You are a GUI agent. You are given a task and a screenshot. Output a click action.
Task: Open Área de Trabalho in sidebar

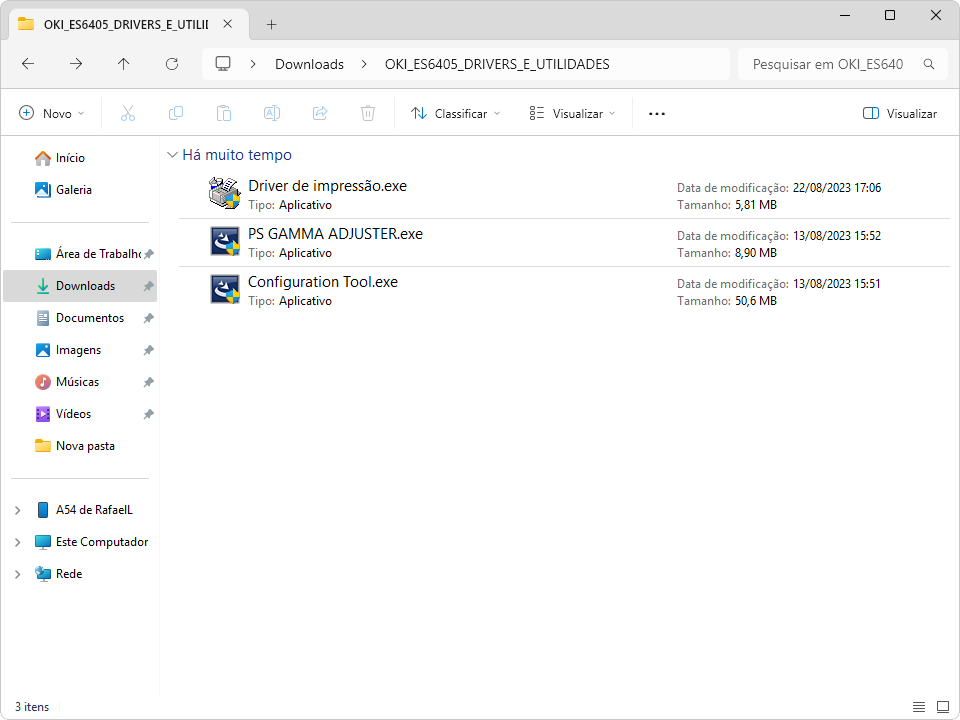(80, 254)
